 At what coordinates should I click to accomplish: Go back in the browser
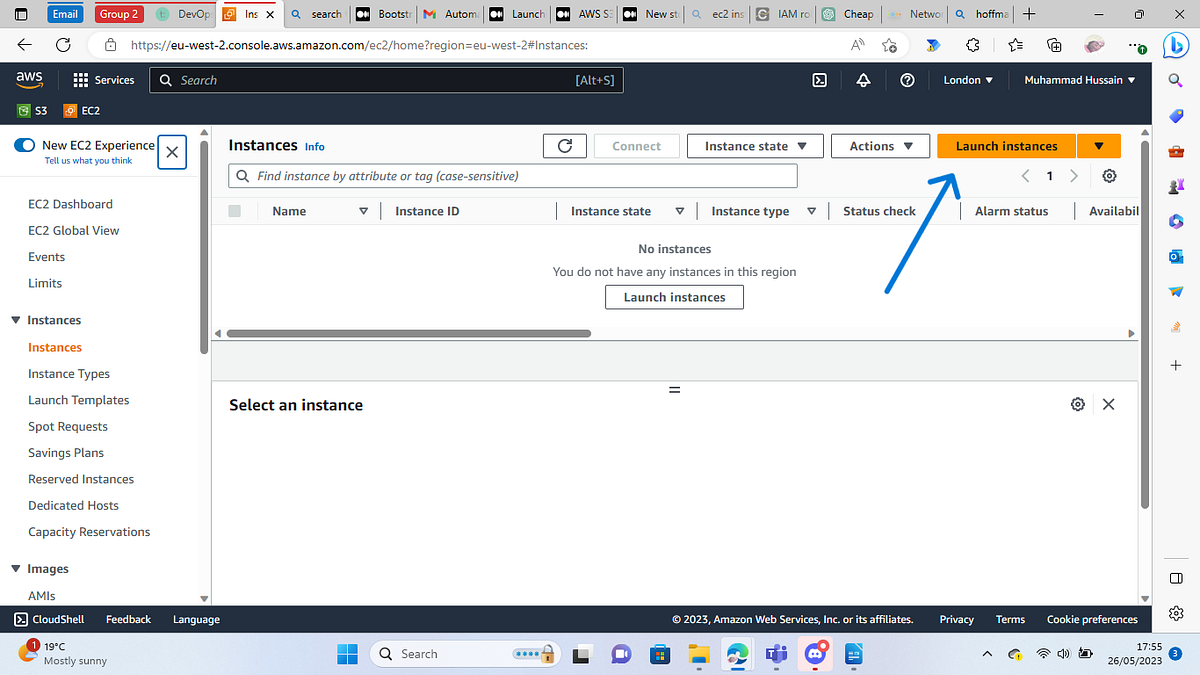click(x=25, y=45)
